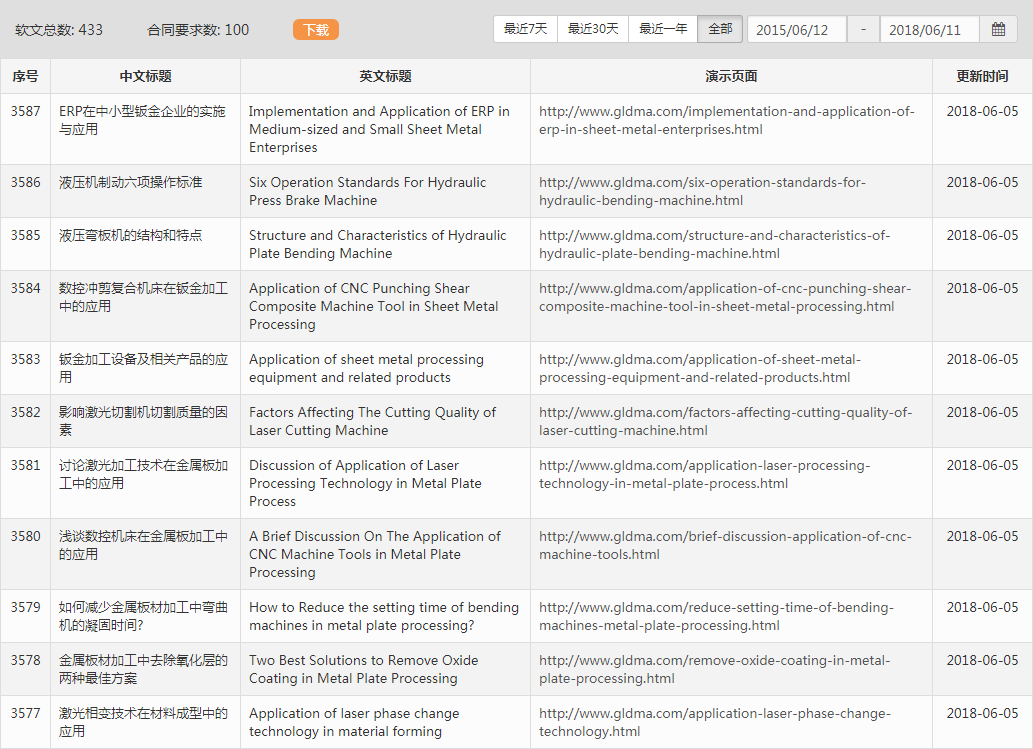Click English title Implementation and Application of ERP
Screen dimensions: 1033x749
click(x=379, y=129)
